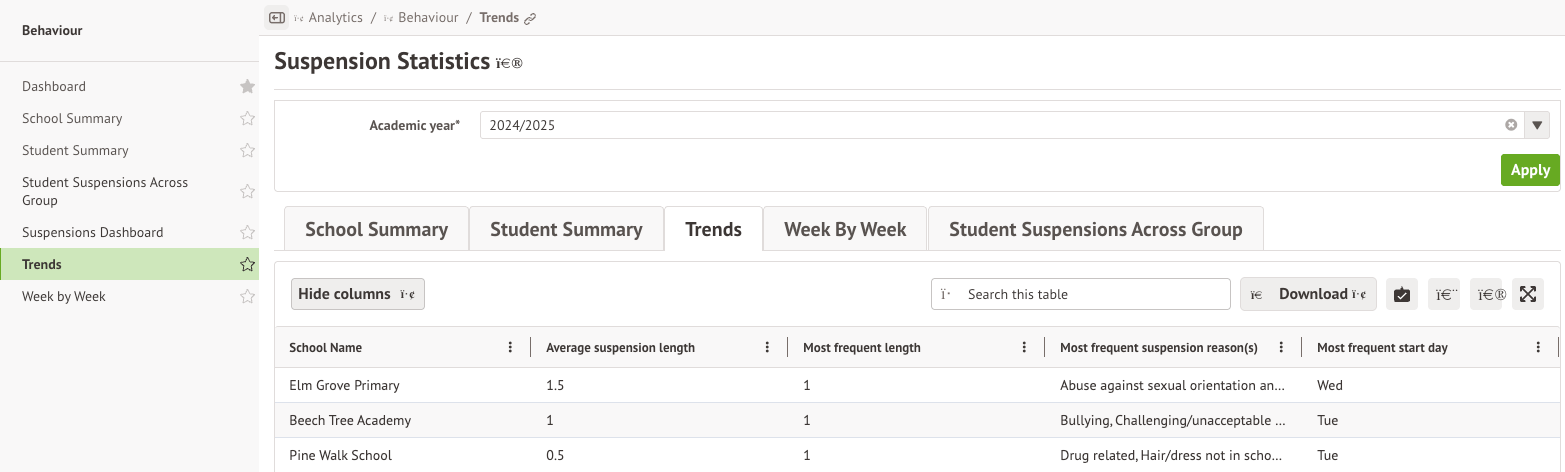Image resolution: width=1565 pixels, height=472 pixels.
Task: Click the calendar check icon in table toolbar
Action: tap(1401, 294)
